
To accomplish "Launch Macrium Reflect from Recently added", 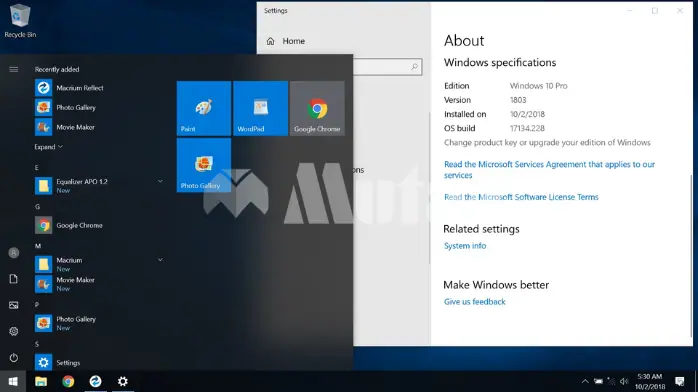I will (69, 88).
